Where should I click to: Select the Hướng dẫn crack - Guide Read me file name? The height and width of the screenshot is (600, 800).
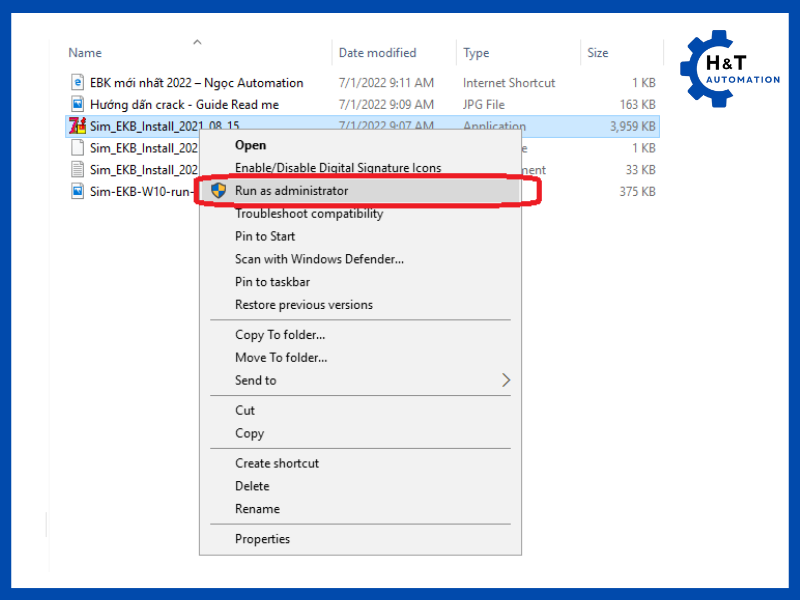coord(184,104)
